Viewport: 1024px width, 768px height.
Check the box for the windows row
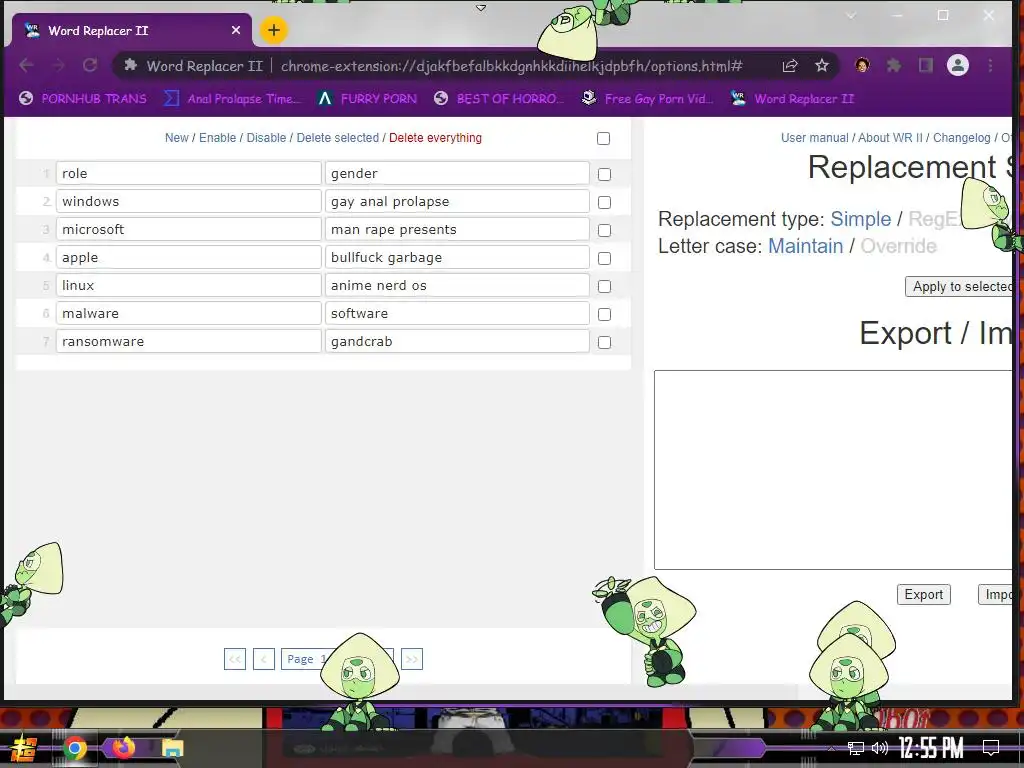605,202
